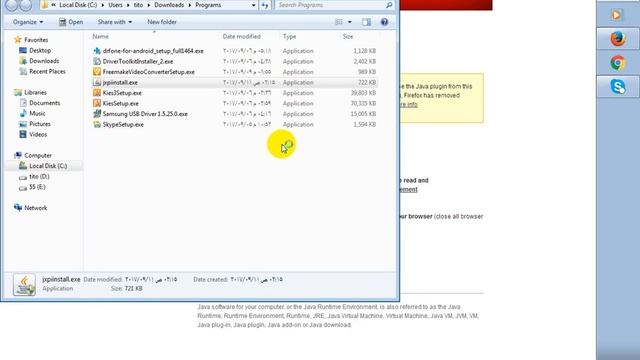Screen dimensions: 640x360
Task: Click Users in the address breadcrumb
Action: tap(115, 5)
